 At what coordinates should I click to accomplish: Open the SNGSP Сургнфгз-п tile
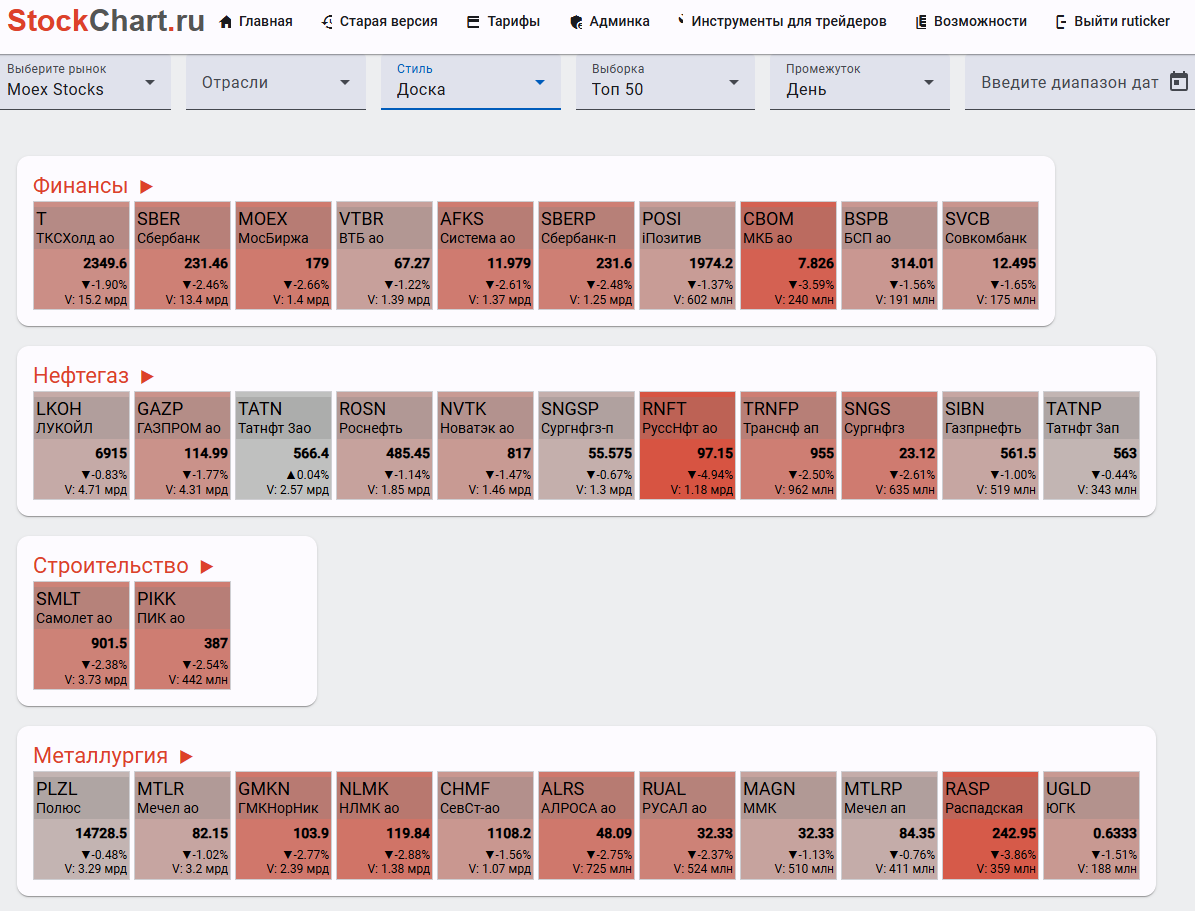click(x=587, y=445)
